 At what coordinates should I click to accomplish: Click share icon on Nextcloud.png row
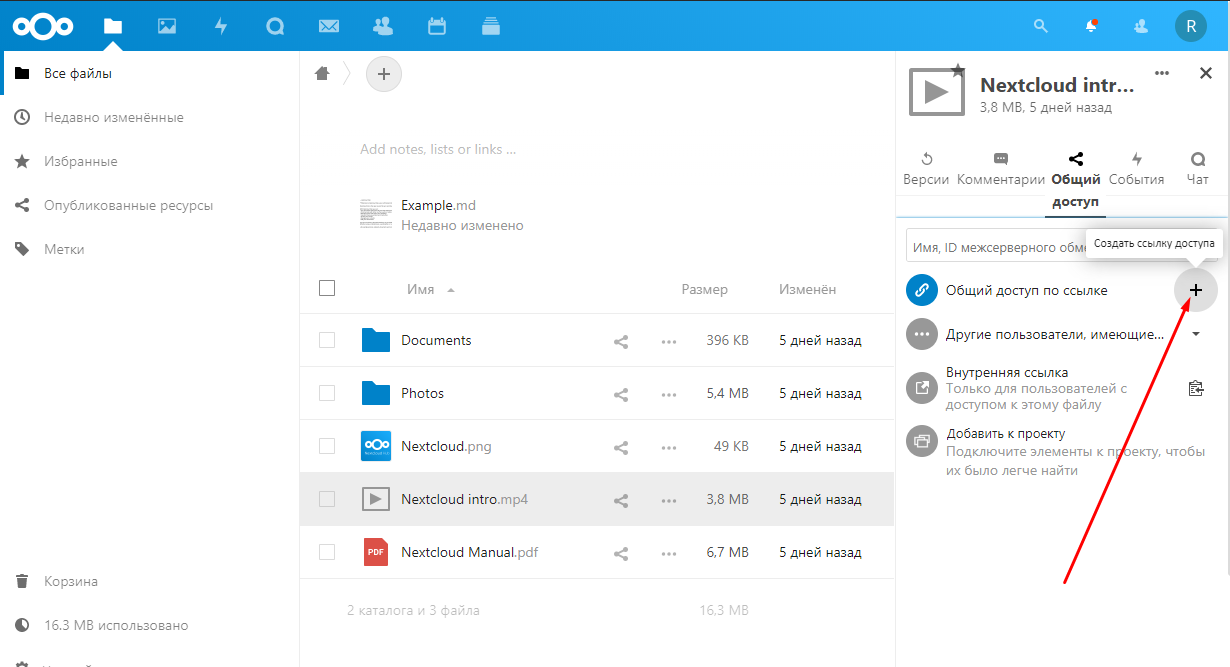pyautogui.click(x=621, y=447)
